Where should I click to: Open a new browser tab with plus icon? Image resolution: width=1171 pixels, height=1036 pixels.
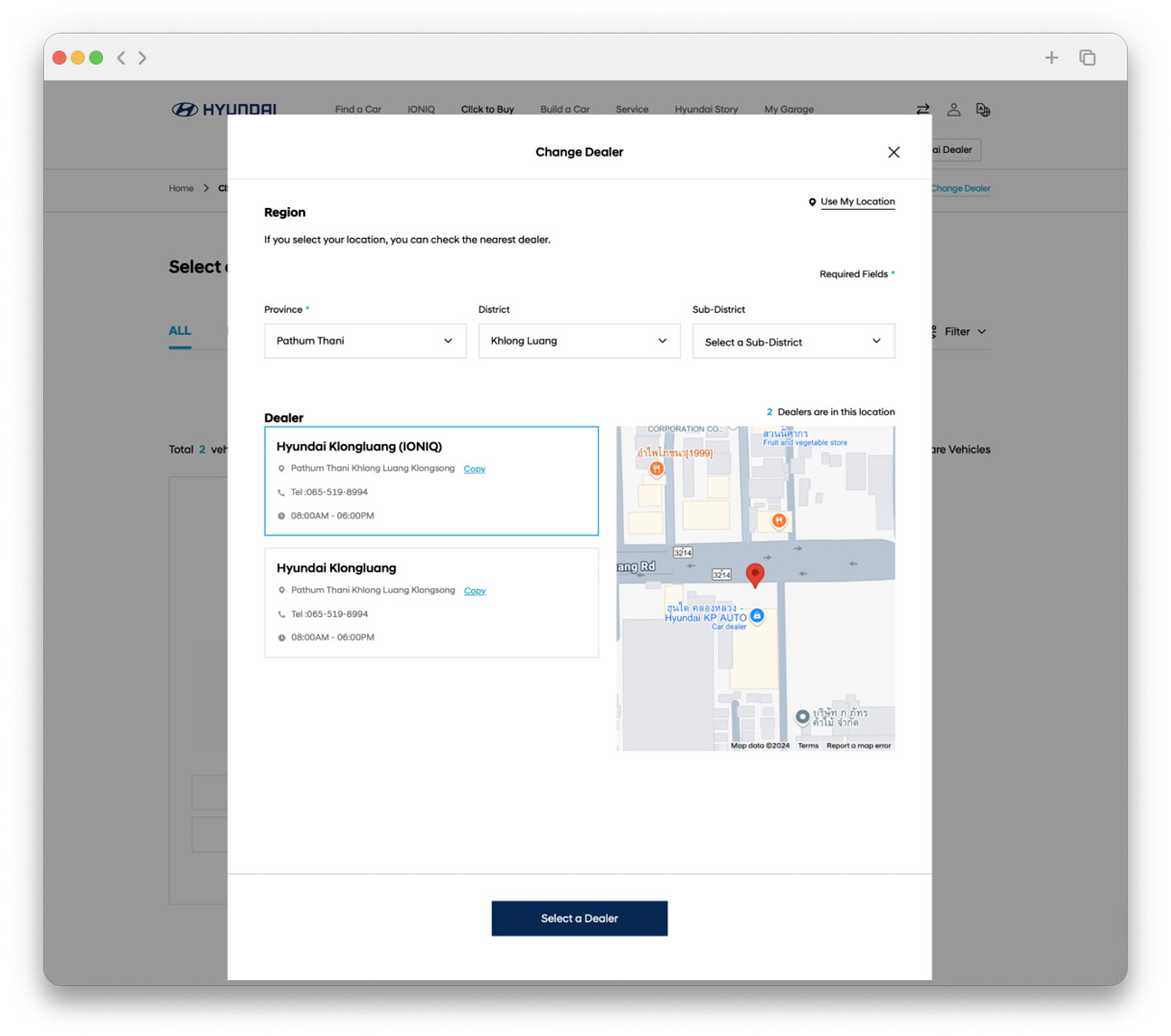coord(1052,58)
